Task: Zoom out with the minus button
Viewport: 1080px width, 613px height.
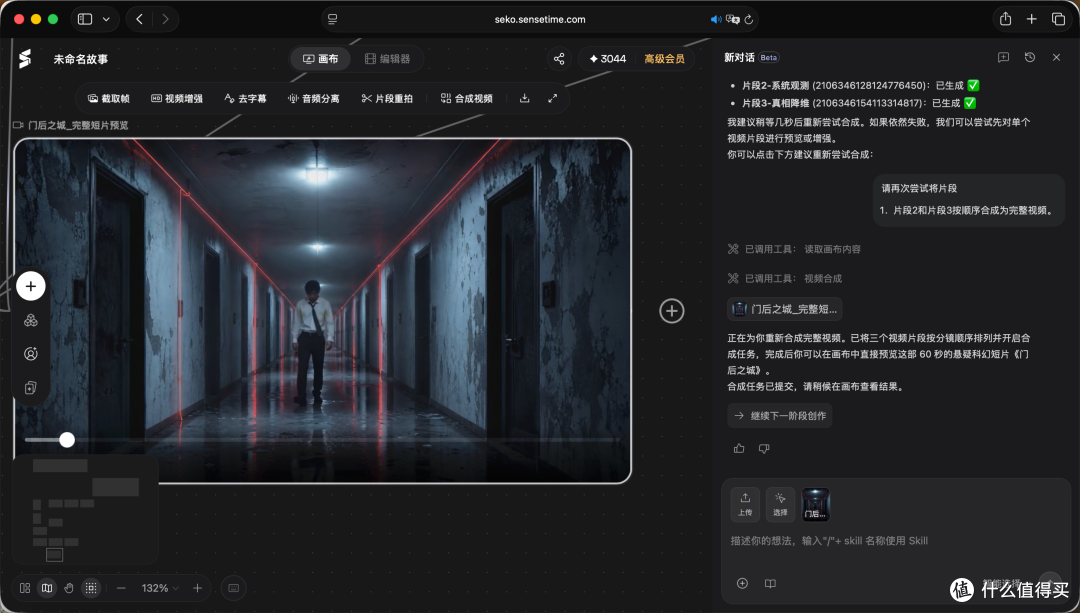Action: (121, 588)
